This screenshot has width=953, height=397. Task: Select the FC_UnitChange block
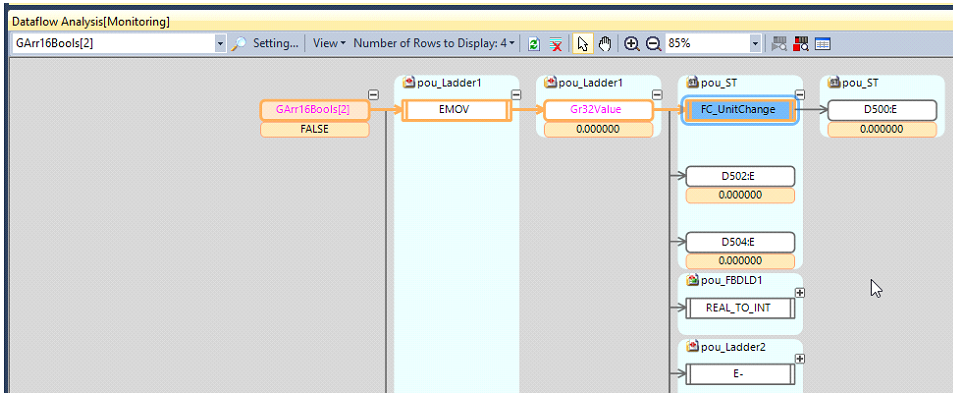[x=740, y=110]
